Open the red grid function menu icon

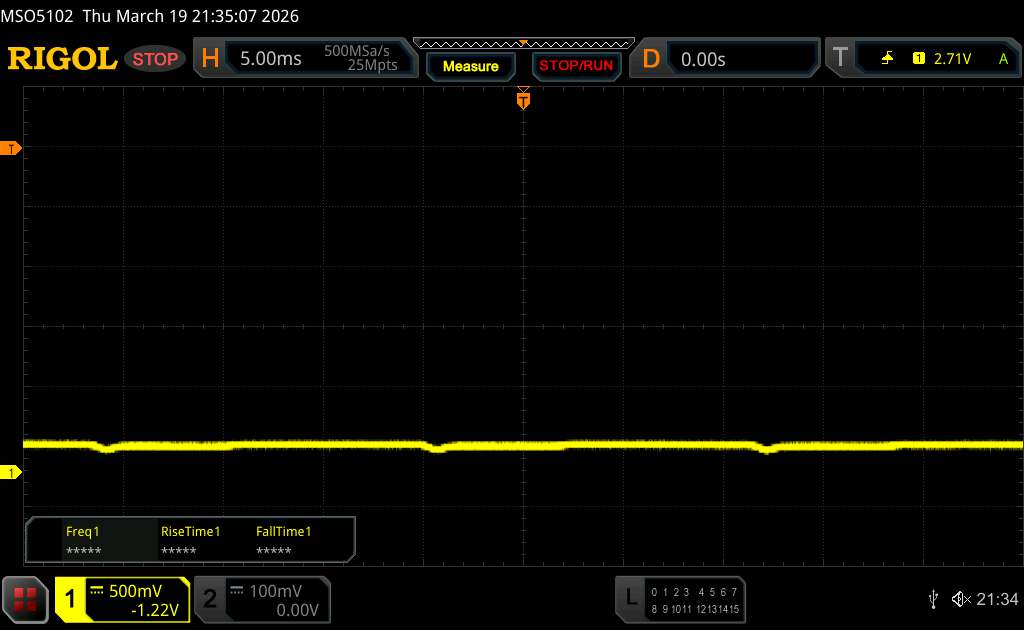(26, 599)
